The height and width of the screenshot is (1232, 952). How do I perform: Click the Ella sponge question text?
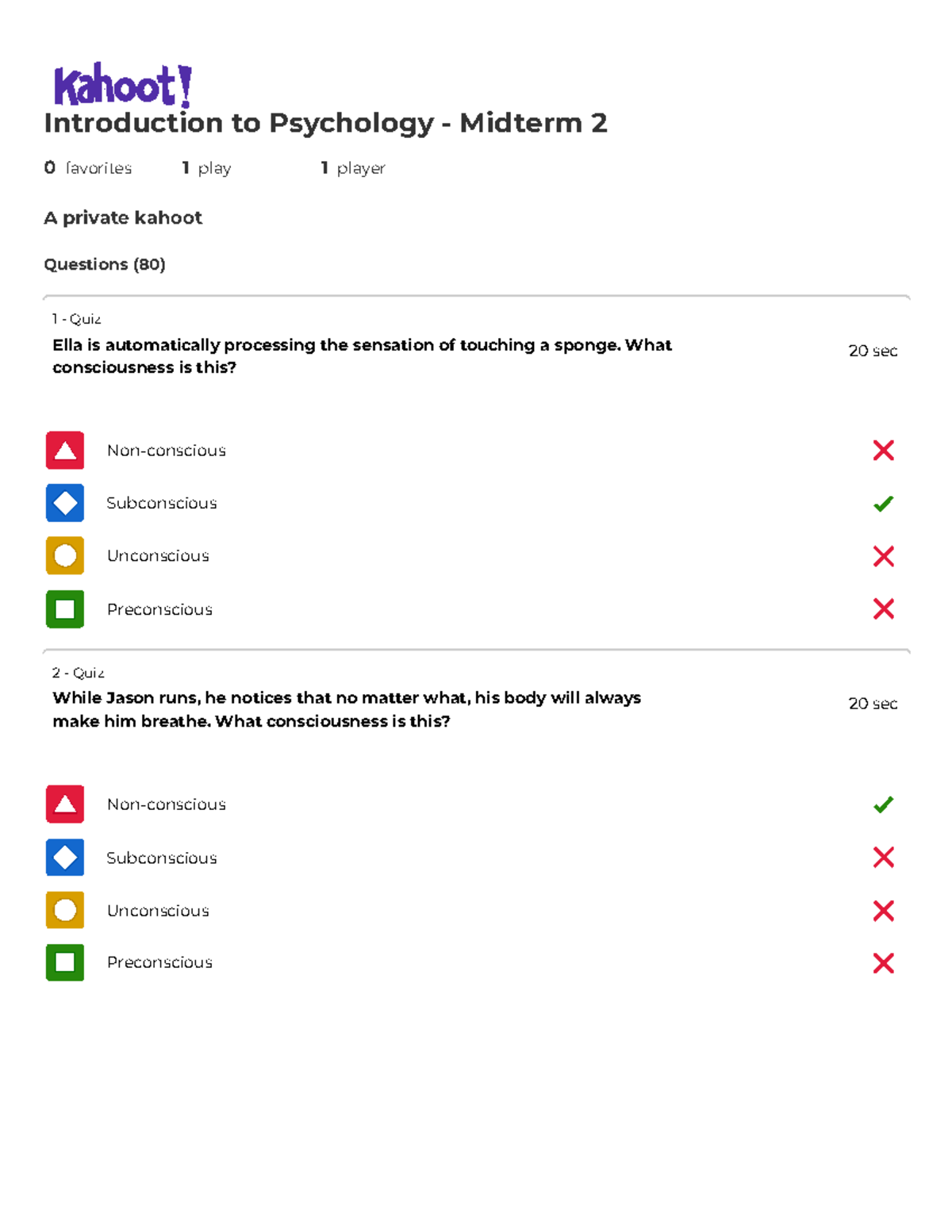362,356
